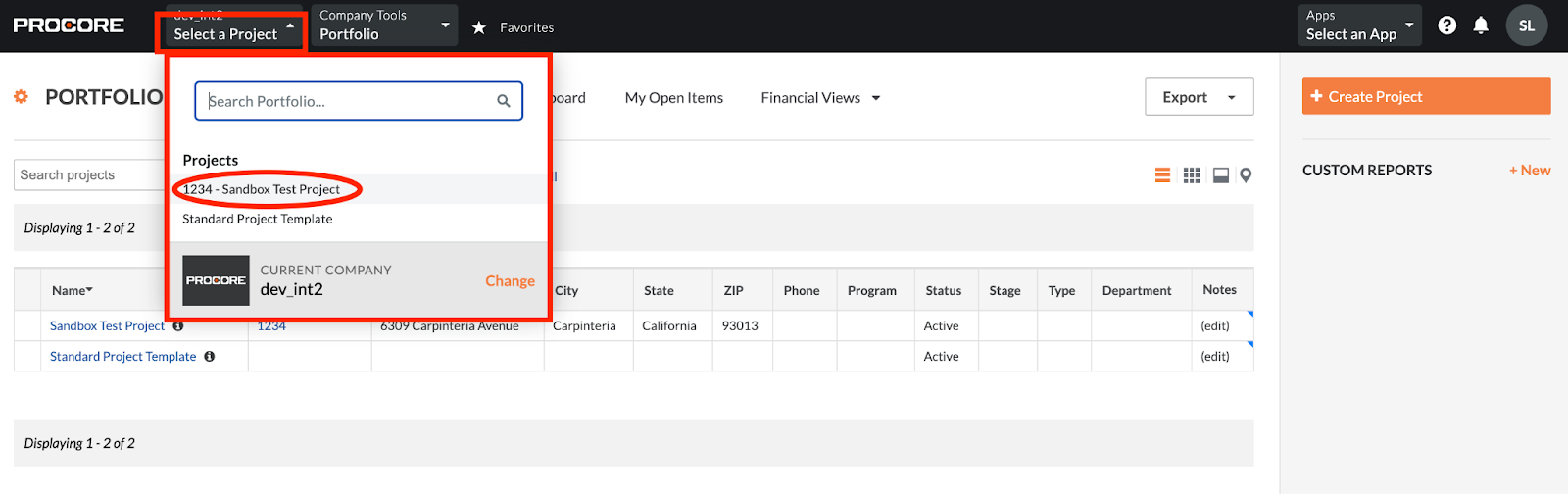Switch to list view icon
Screen dimensions: 1568x495
pos(1162,175)
